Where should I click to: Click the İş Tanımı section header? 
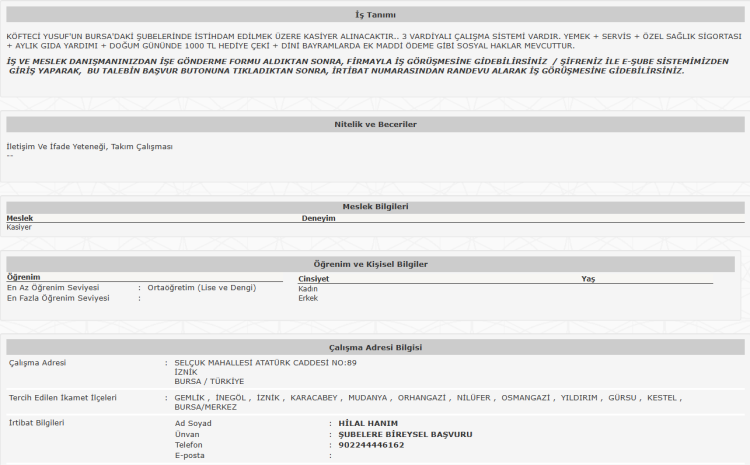coord(375,17)
